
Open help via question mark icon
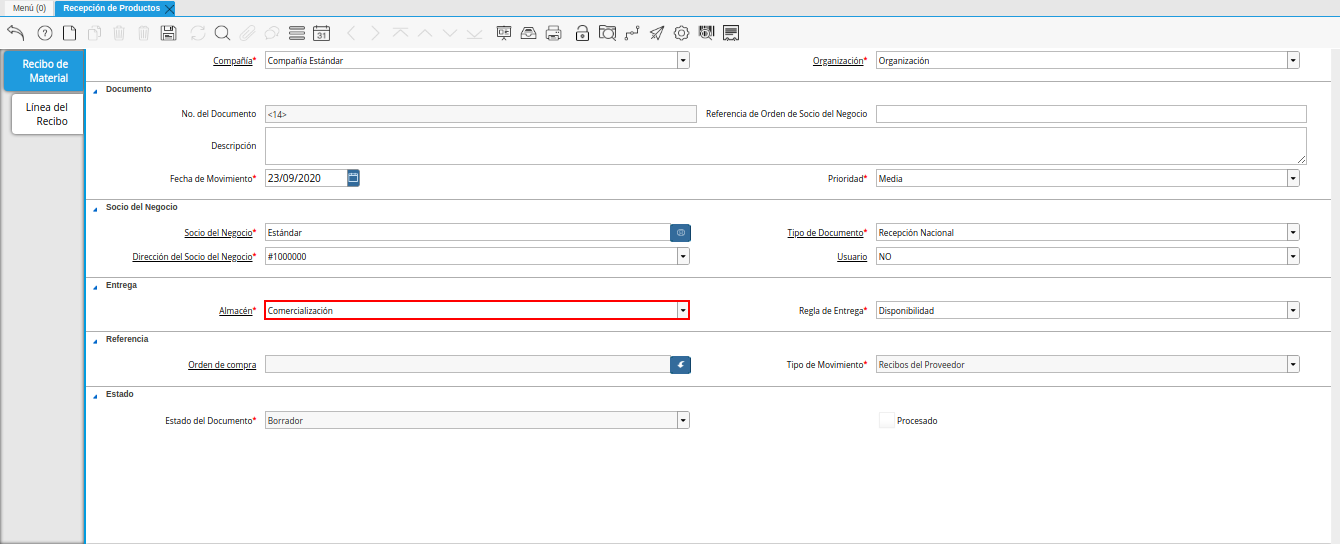(44, 33)
